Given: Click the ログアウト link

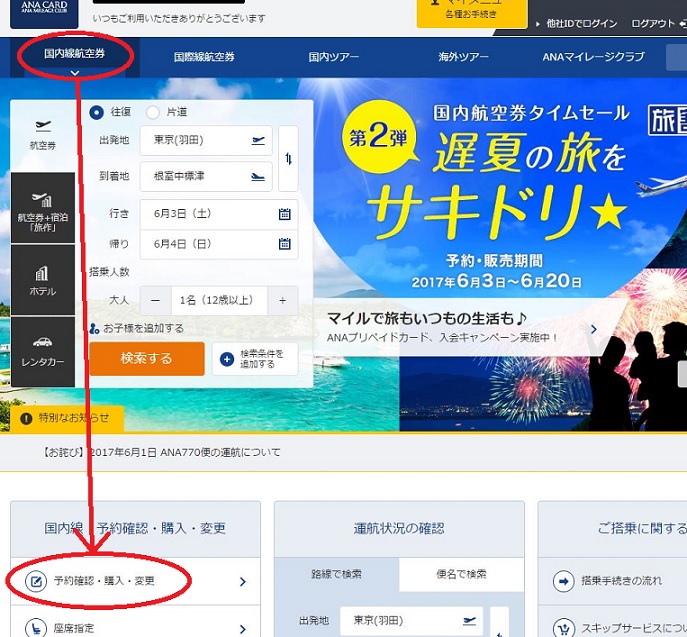Looking at the screenshot, I should [x=653, y=24].
